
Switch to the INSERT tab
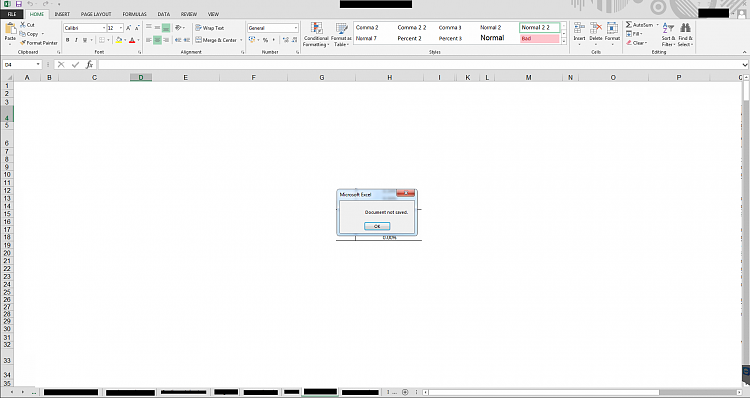pyautogui.click(x=62, y=14)
